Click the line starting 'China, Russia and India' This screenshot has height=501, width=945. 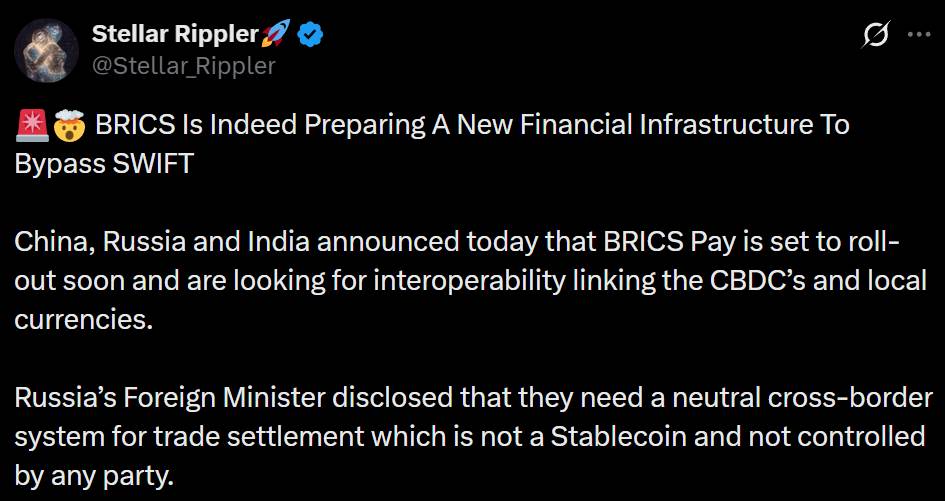(458, 242)
